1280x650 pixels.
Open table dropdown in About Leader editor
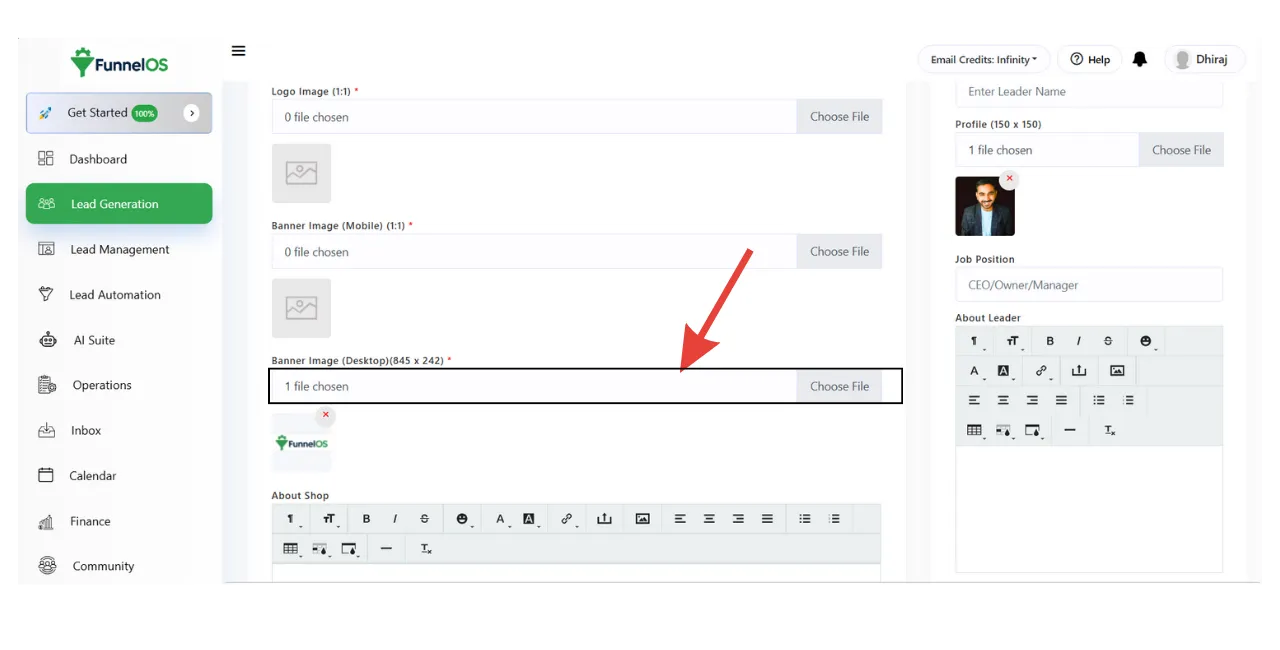click(x=974, y=430)
